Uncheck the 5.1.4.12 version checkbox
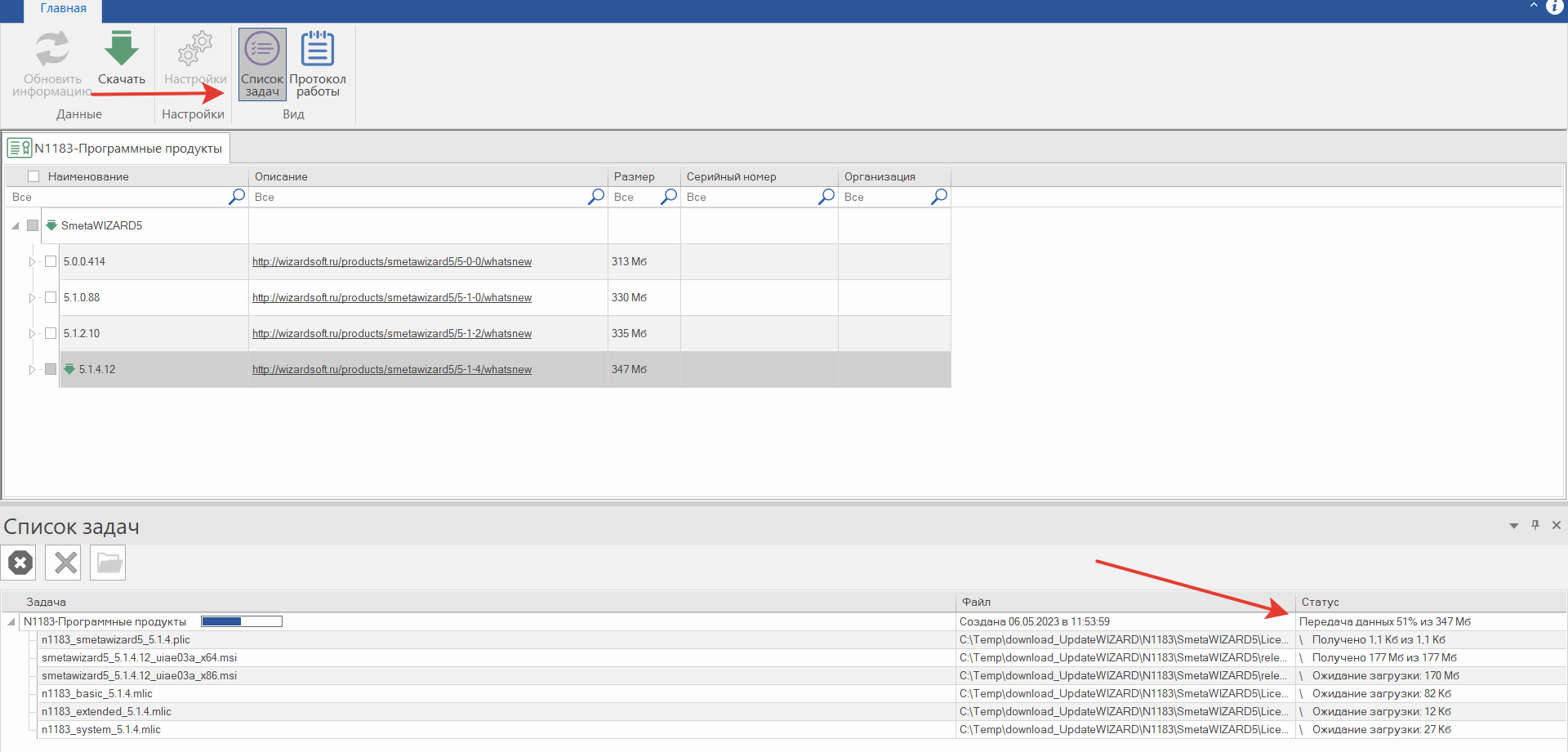The width and height of the screenshot is (1568, 752). pos(51,369)
